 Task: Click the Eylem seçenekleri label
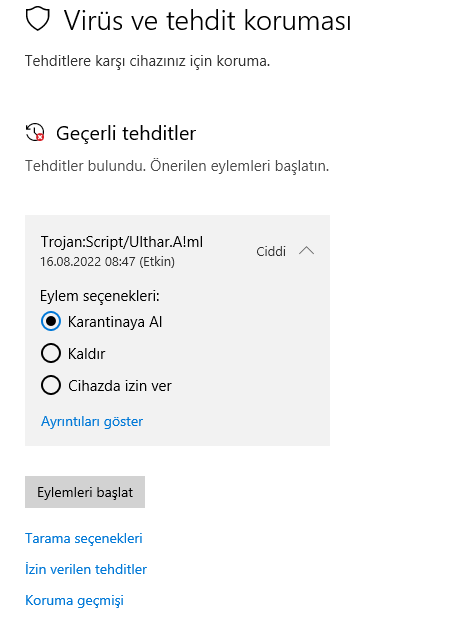pos(100,296)
